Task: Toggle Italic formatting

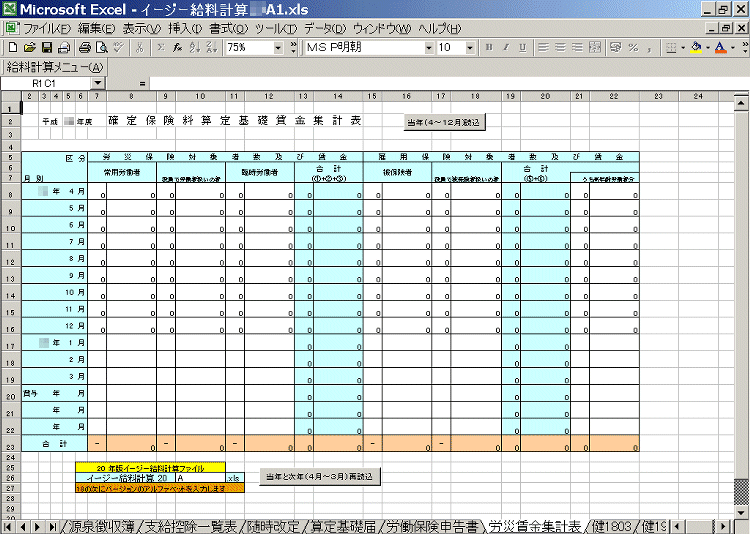Action: (505, 47)
